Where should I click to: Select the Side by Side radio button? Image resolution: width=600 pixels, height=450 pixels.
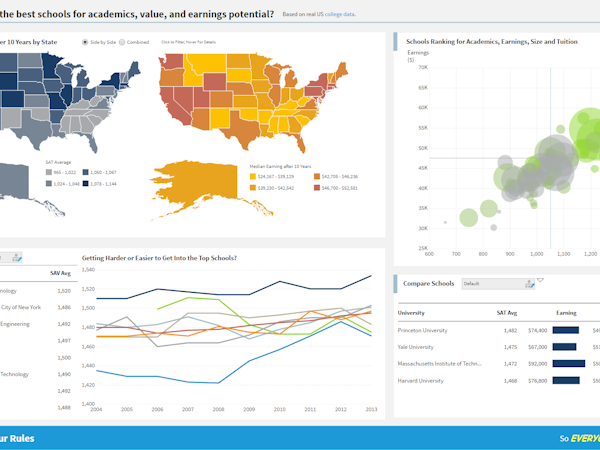(85, 42)
